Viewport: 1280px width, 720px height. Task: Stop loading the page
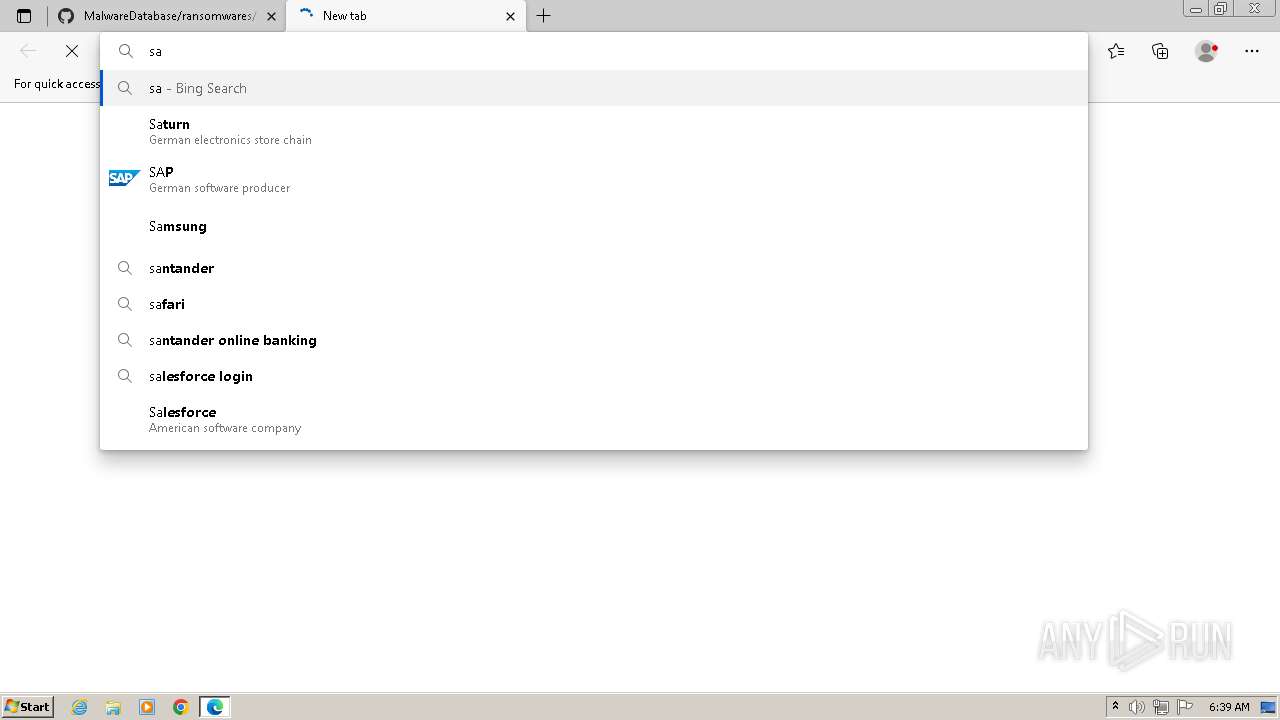72,51
